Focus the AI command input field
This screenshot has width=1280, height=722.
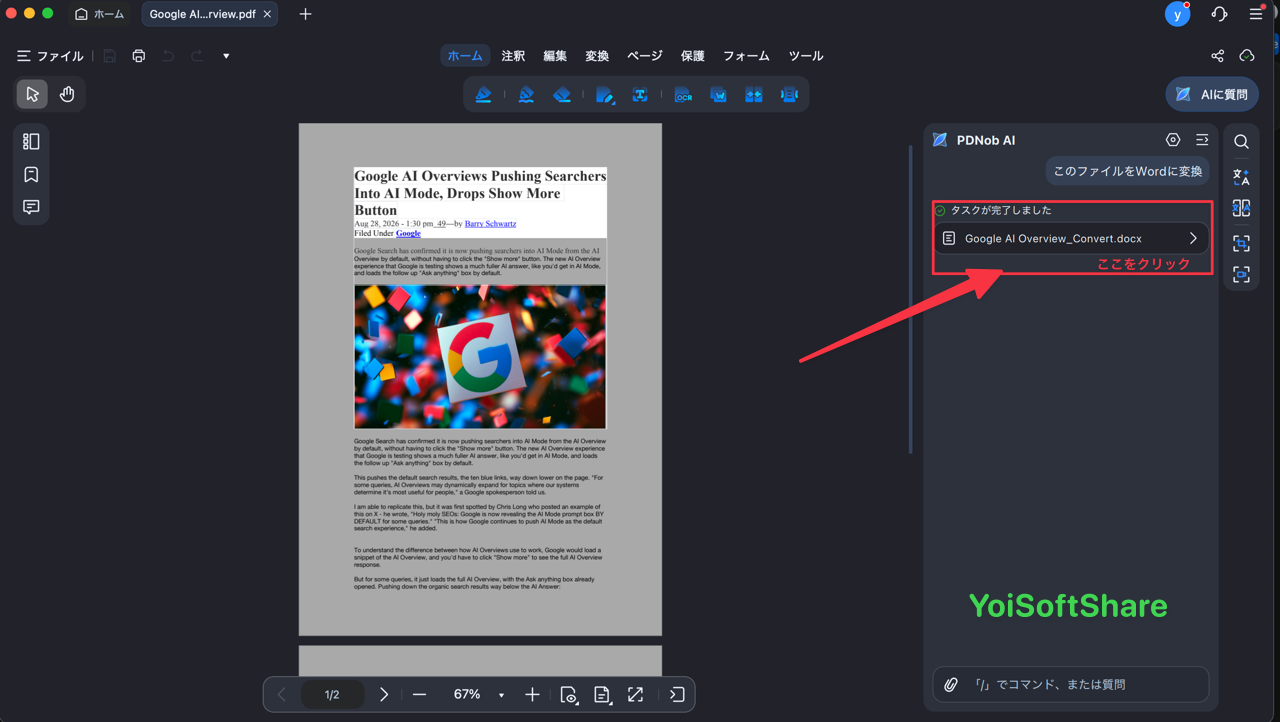[1071, 685]
